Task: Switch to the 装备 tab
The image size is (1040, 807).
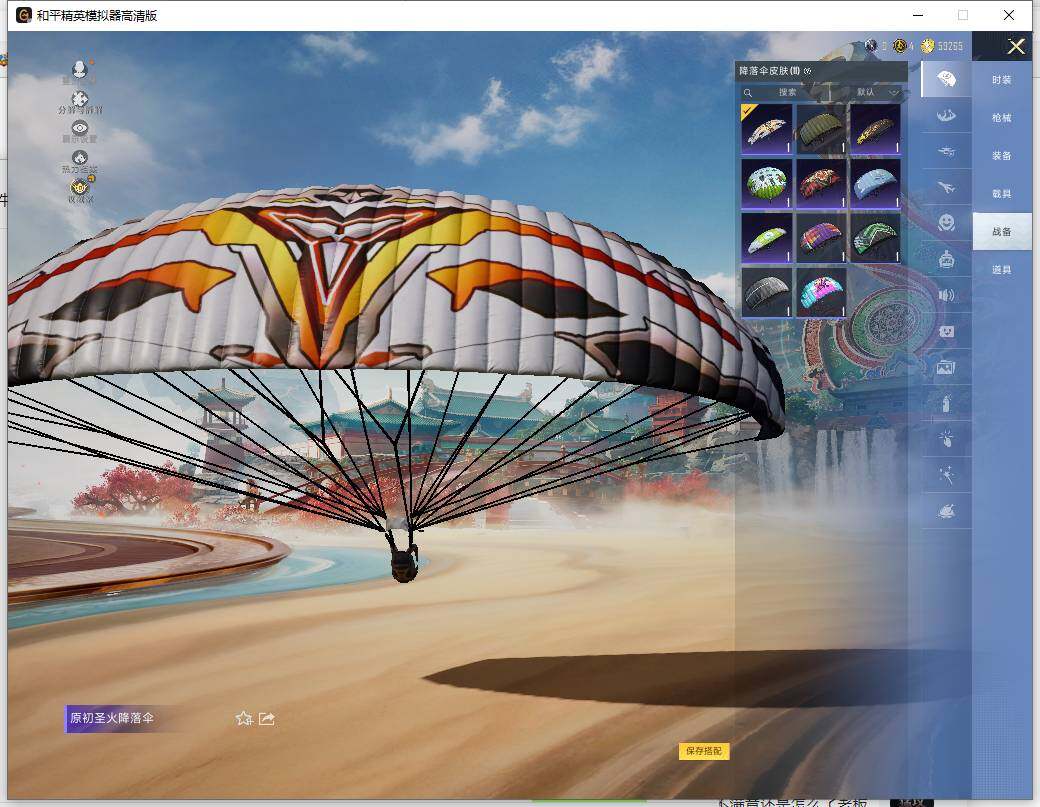Action: (1002, 155)
